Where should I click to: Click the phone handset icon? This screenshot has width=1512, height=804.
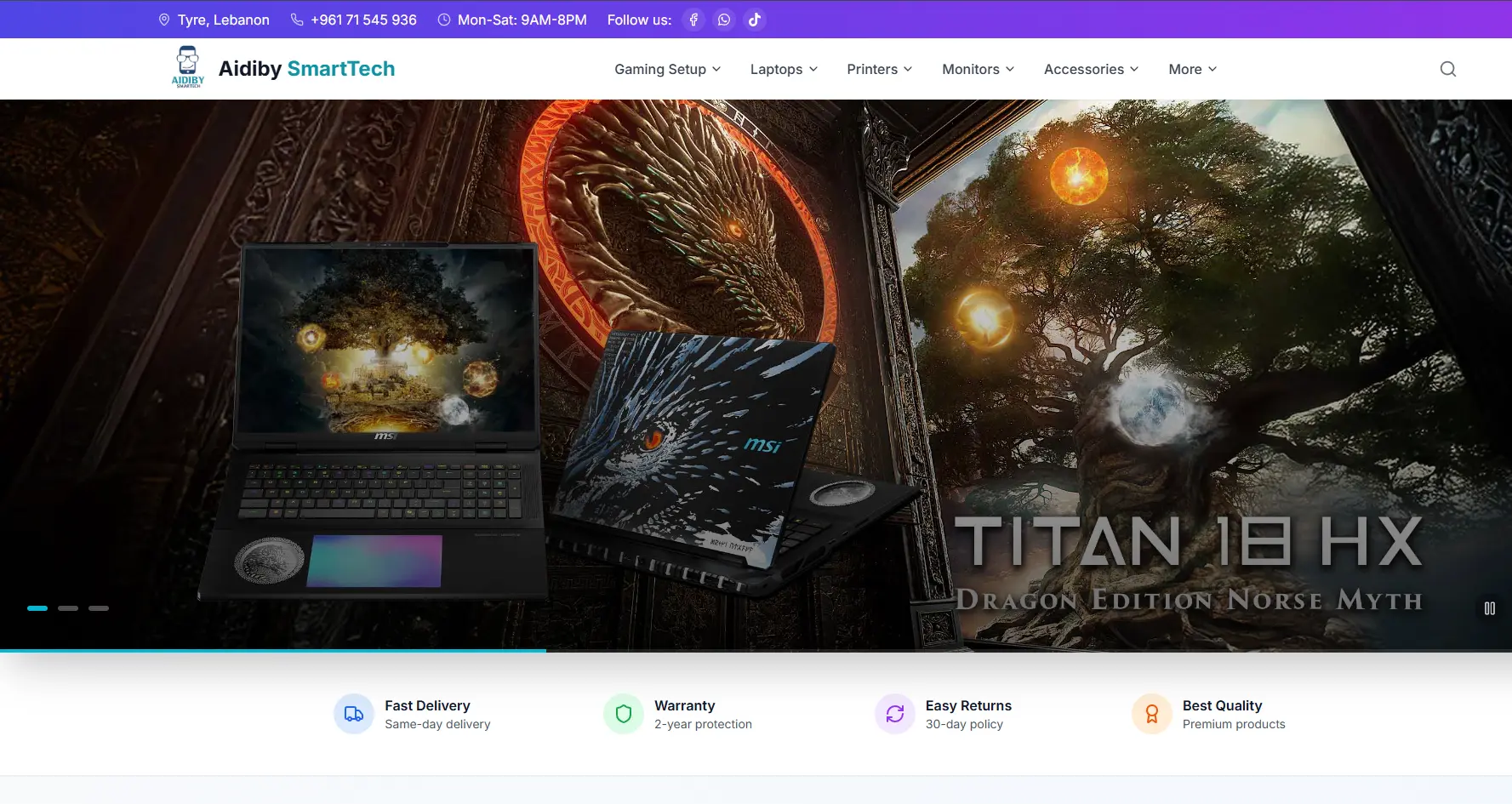click(x=297, y=20)
